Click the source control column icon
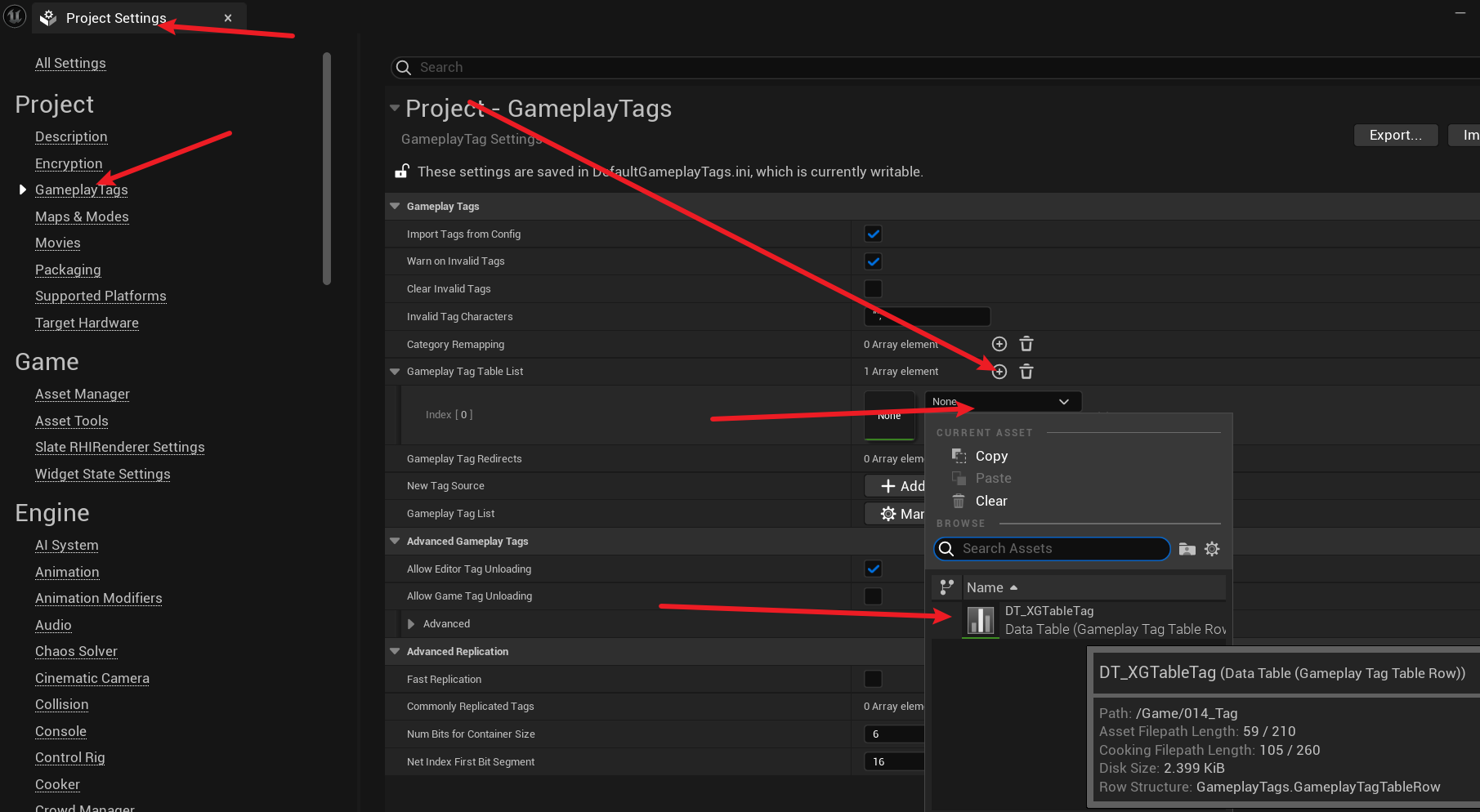1480x812 pixels. point(946,587)
